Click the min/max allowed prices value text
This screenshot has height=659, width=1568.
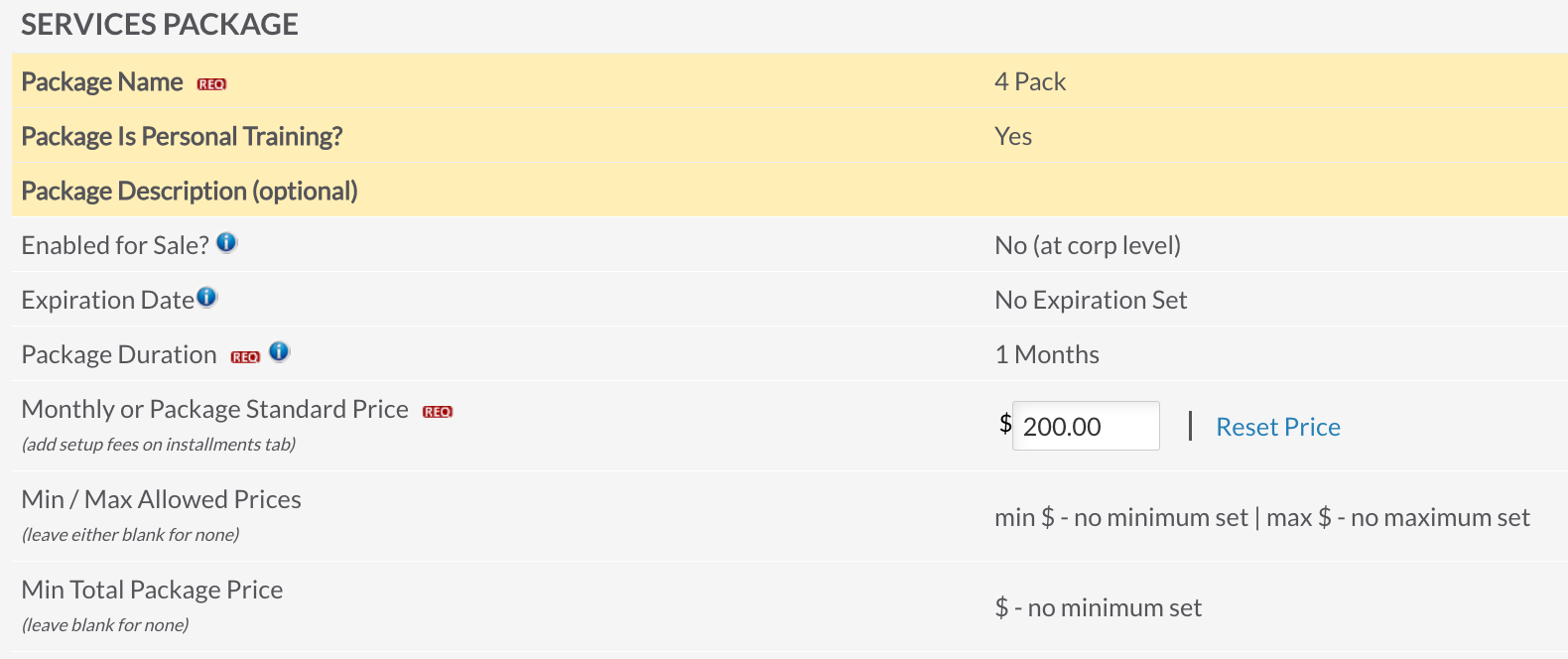click(x=1262, y=517)
